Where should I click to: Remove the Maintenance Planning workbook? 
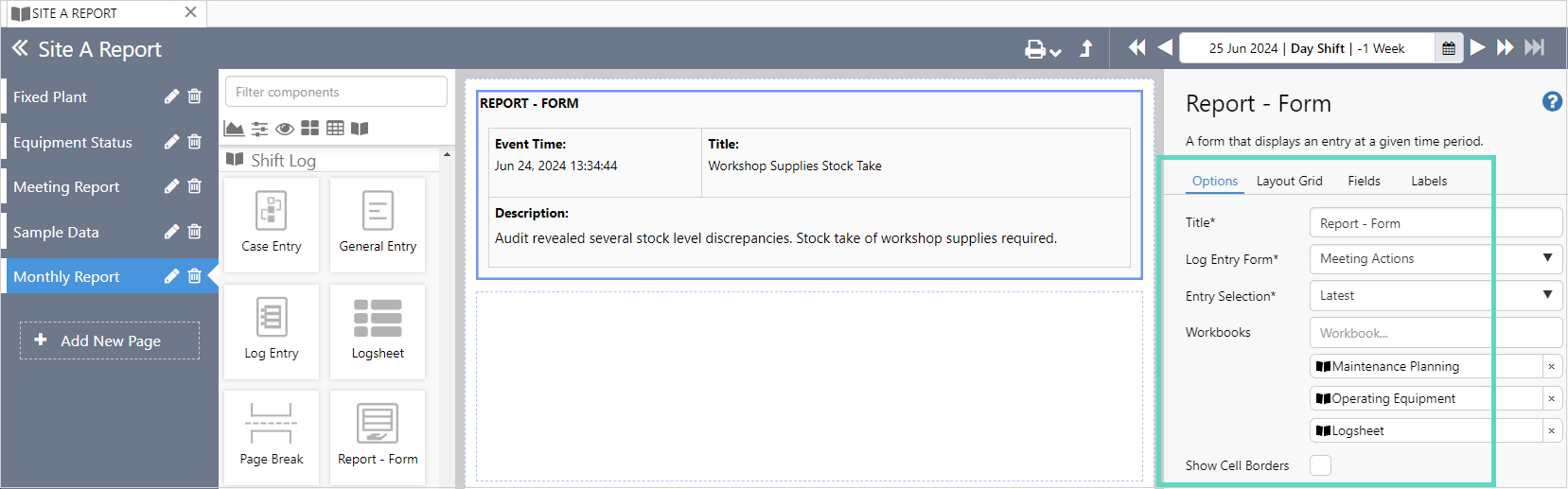(1551, 367)
